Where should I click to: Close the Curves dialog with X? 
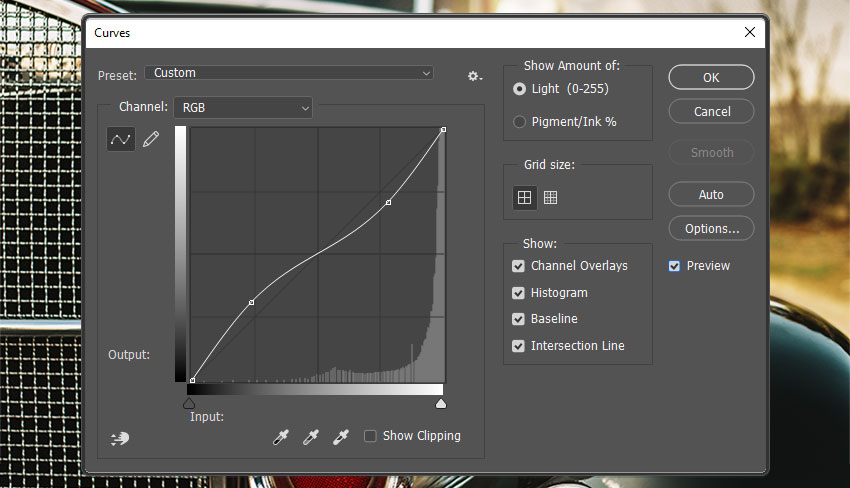pos(750,32)
